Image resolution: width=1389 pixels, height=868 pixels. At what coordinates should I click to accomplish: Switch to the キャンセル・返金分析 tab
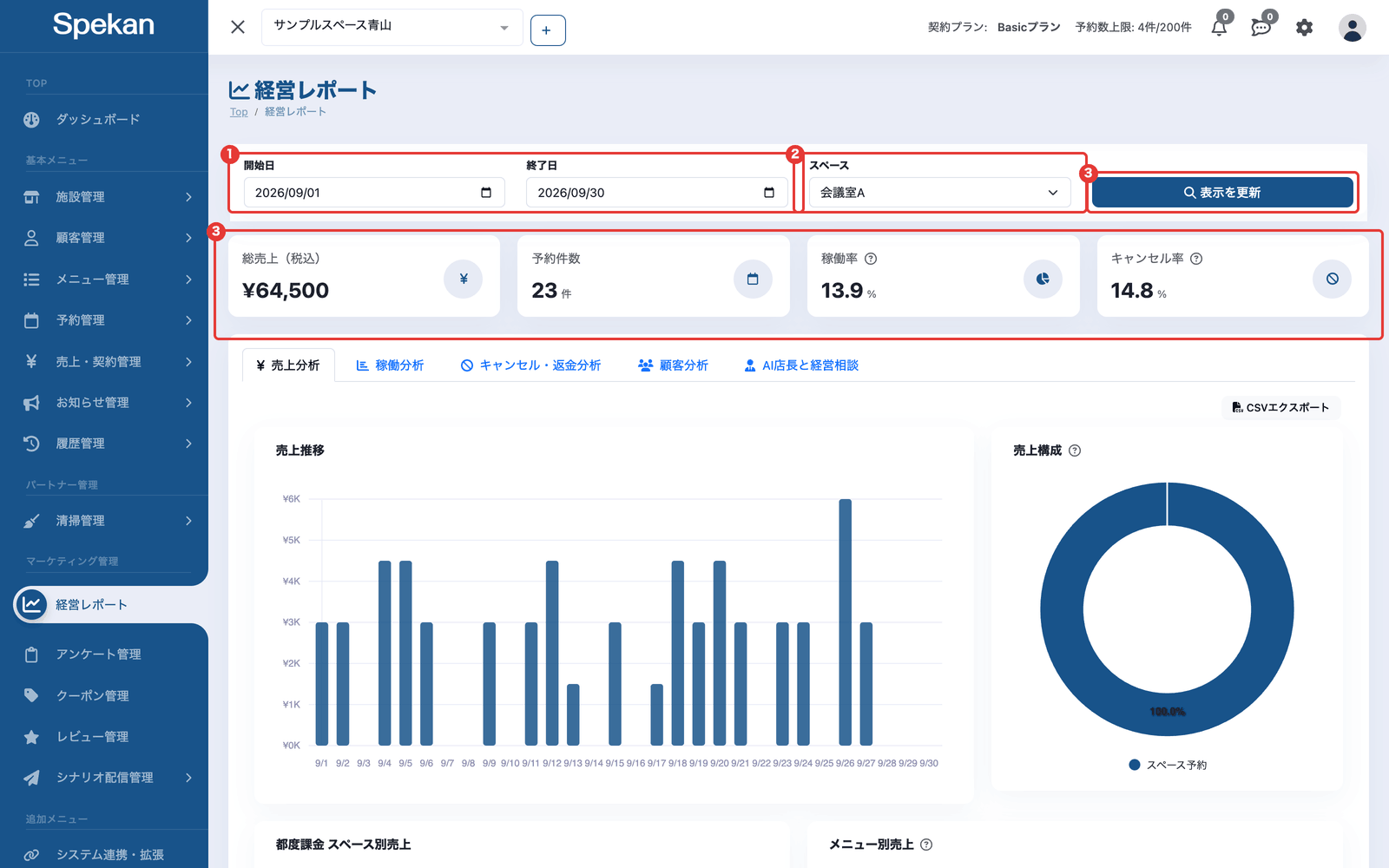(530, 365)
